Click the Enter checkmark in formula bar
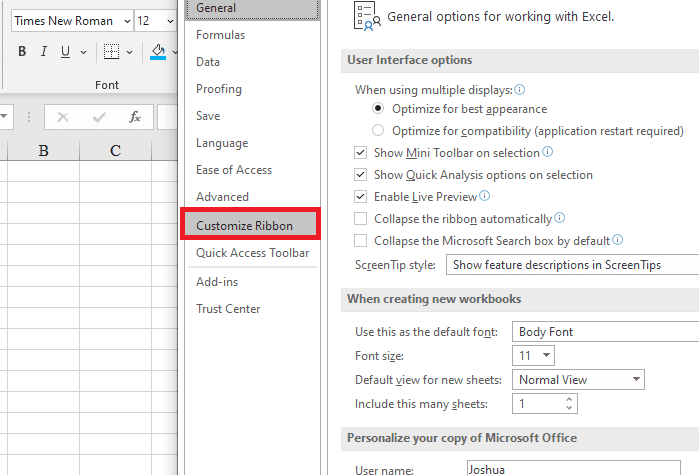This screenshot has height=475, width=699. tap(99, 117)
